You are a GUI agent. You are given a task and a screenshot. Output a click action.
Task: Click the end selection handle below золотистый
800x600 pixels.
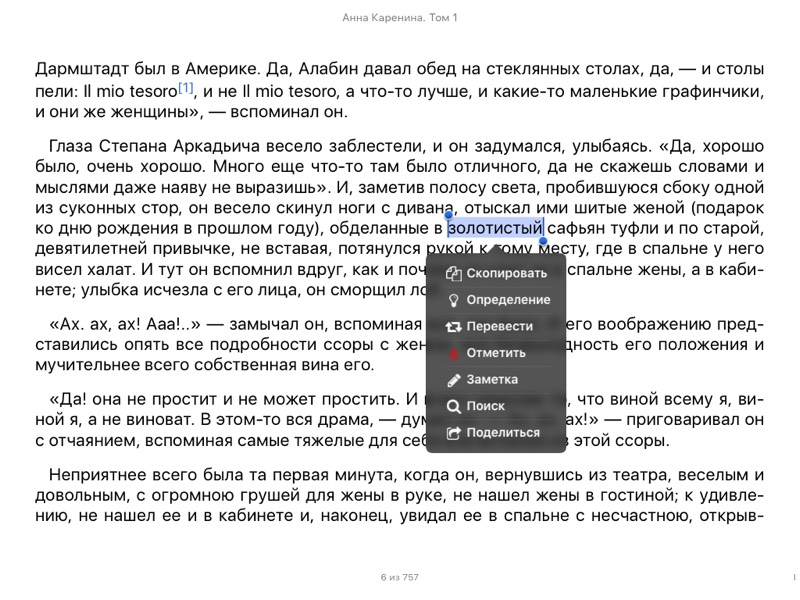coord(543,241)
